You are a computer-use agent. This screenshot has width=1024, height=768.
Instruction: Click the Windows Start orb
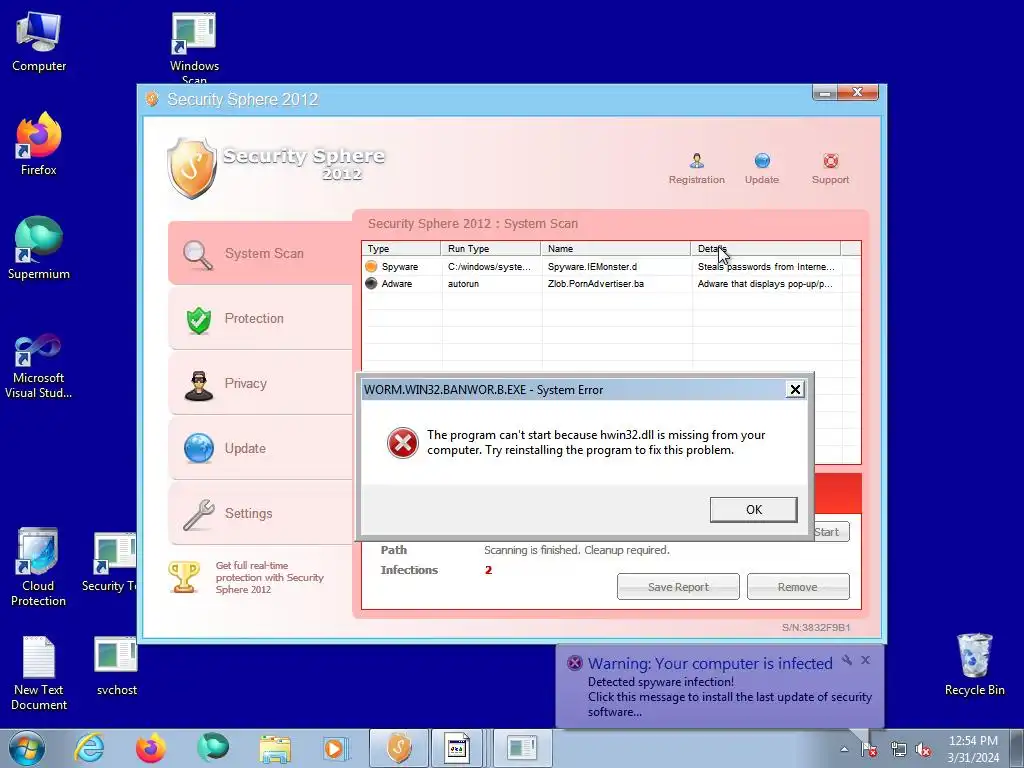pyautogui.click(x=27, y=748)
